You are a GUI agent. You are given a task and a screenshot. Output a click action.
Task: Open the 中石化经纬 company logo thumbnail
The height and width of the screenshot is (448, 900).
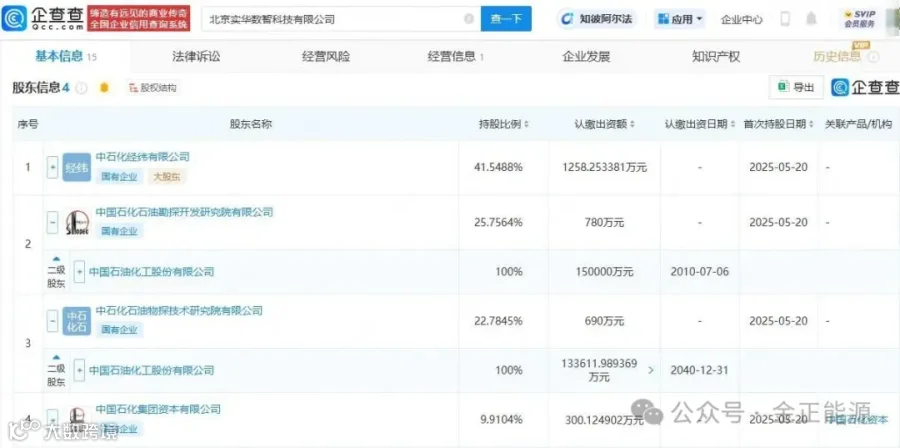[x=76, y=167]
